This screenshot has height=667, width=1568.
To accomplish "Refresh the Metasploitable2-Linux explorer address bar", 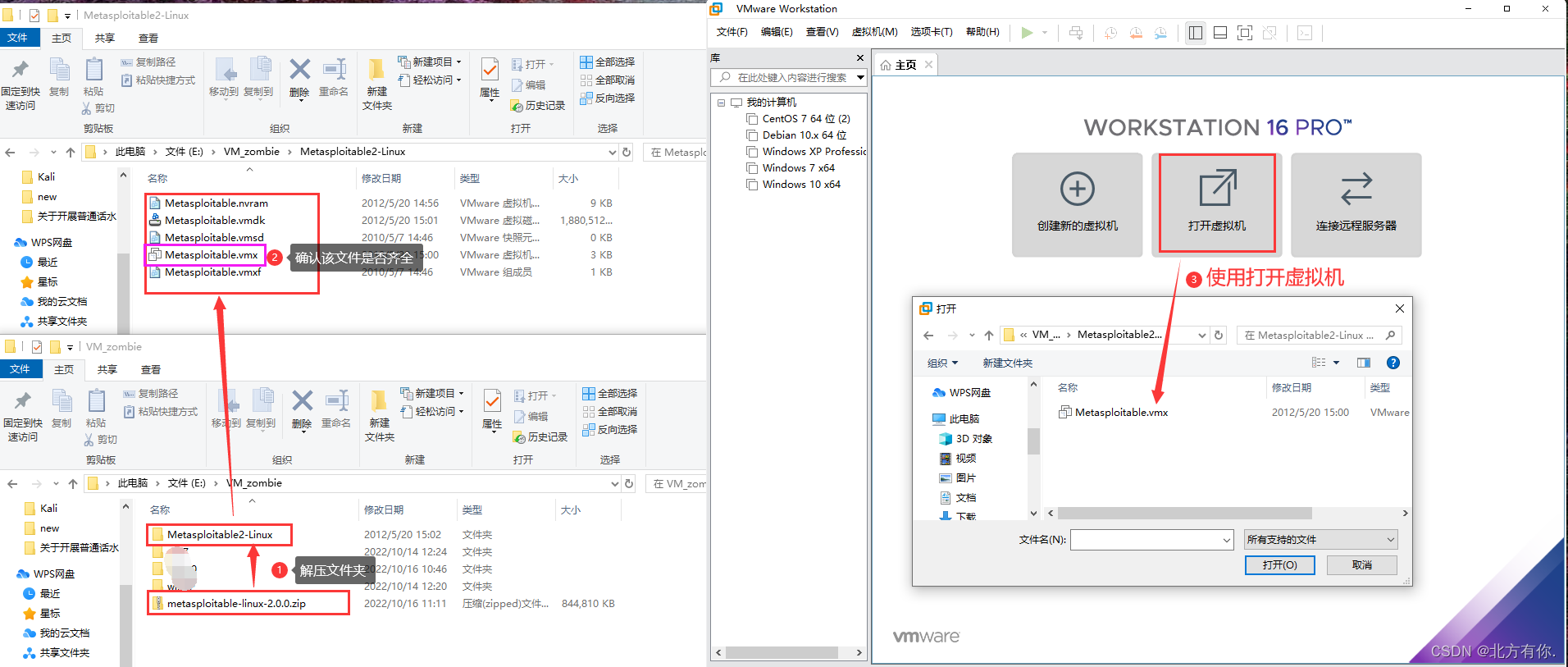I will [x=627, y=152].
